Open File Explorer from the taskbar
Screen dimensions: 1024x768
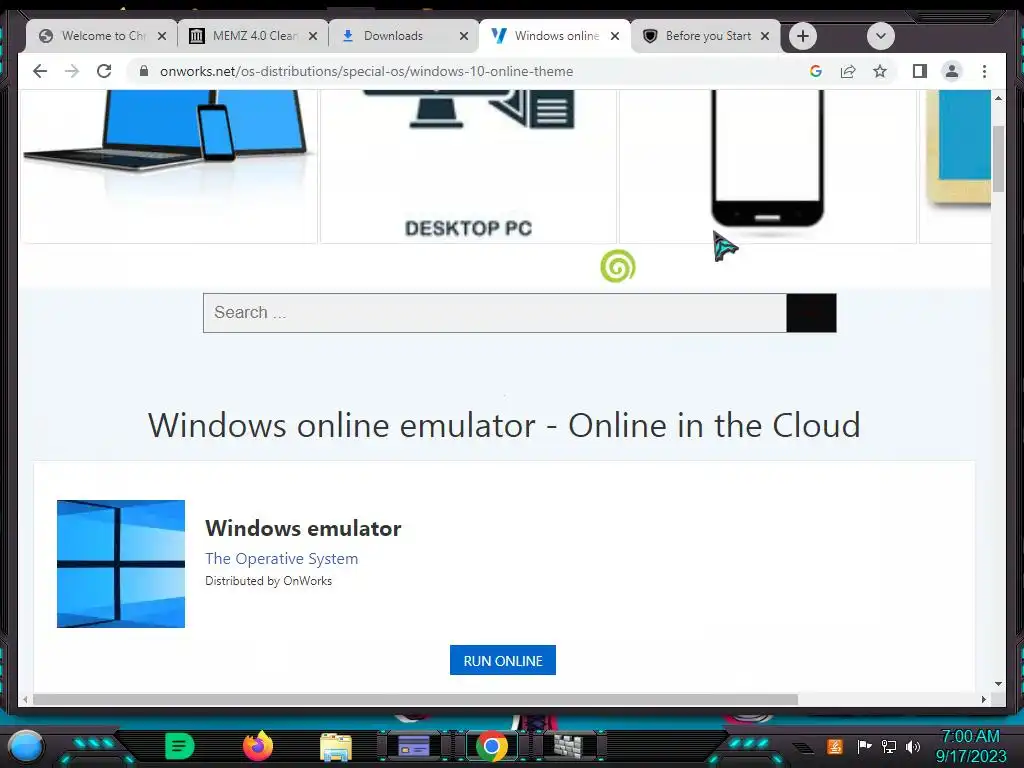point(336,746)
